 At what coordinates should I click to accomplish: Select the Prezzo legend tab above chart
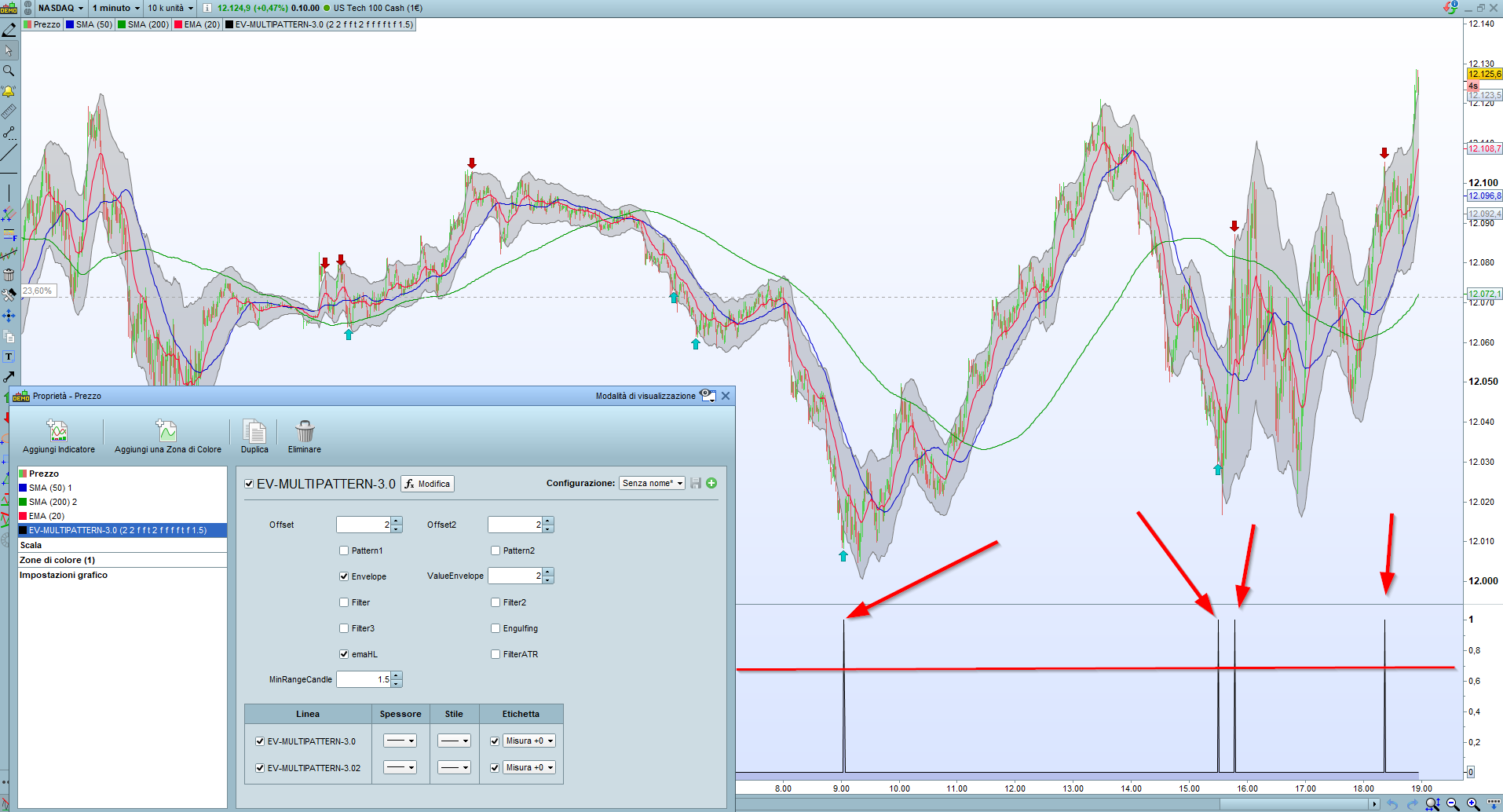[42, 24]
